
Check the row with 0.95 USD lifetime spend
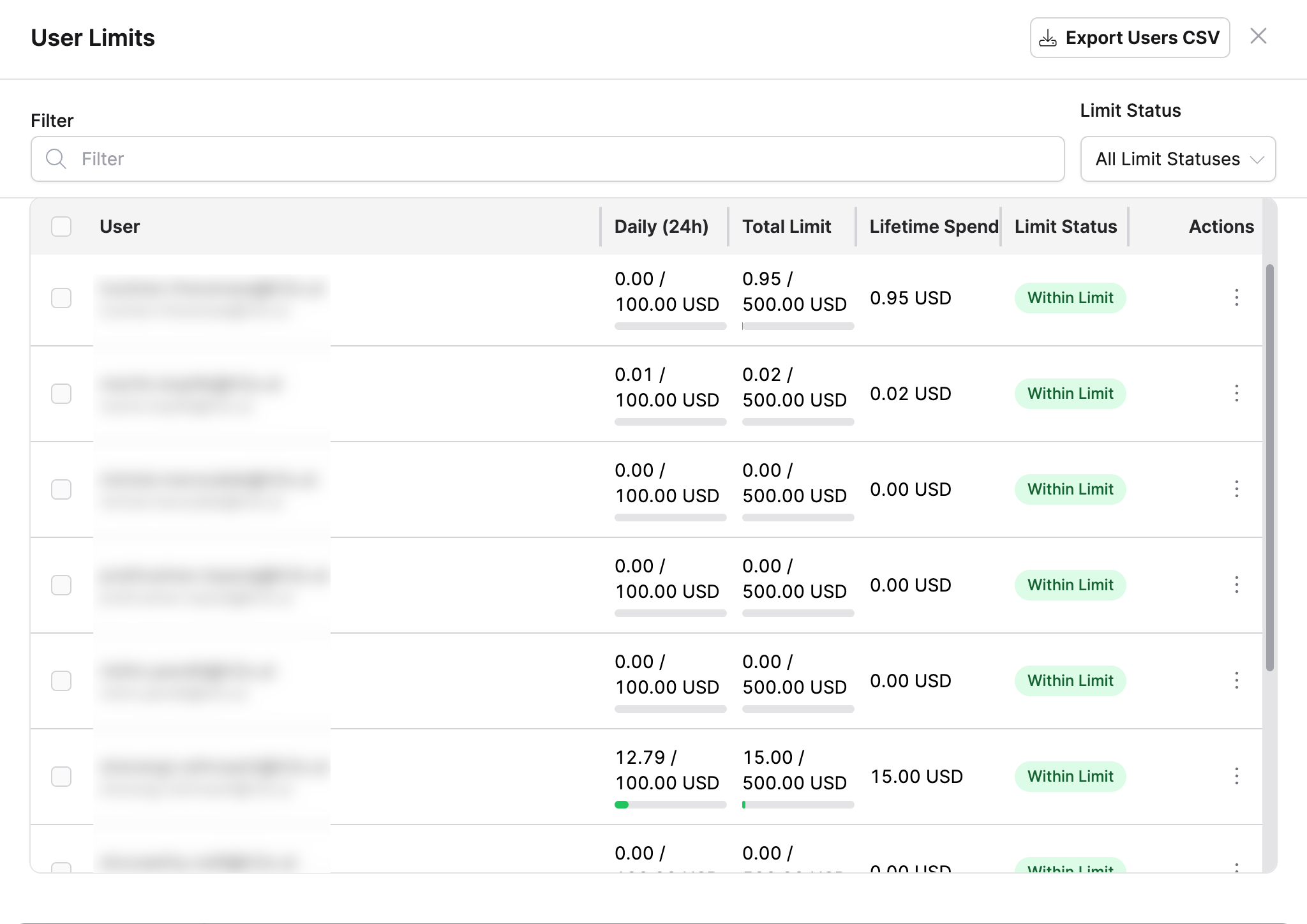point(61,298)
